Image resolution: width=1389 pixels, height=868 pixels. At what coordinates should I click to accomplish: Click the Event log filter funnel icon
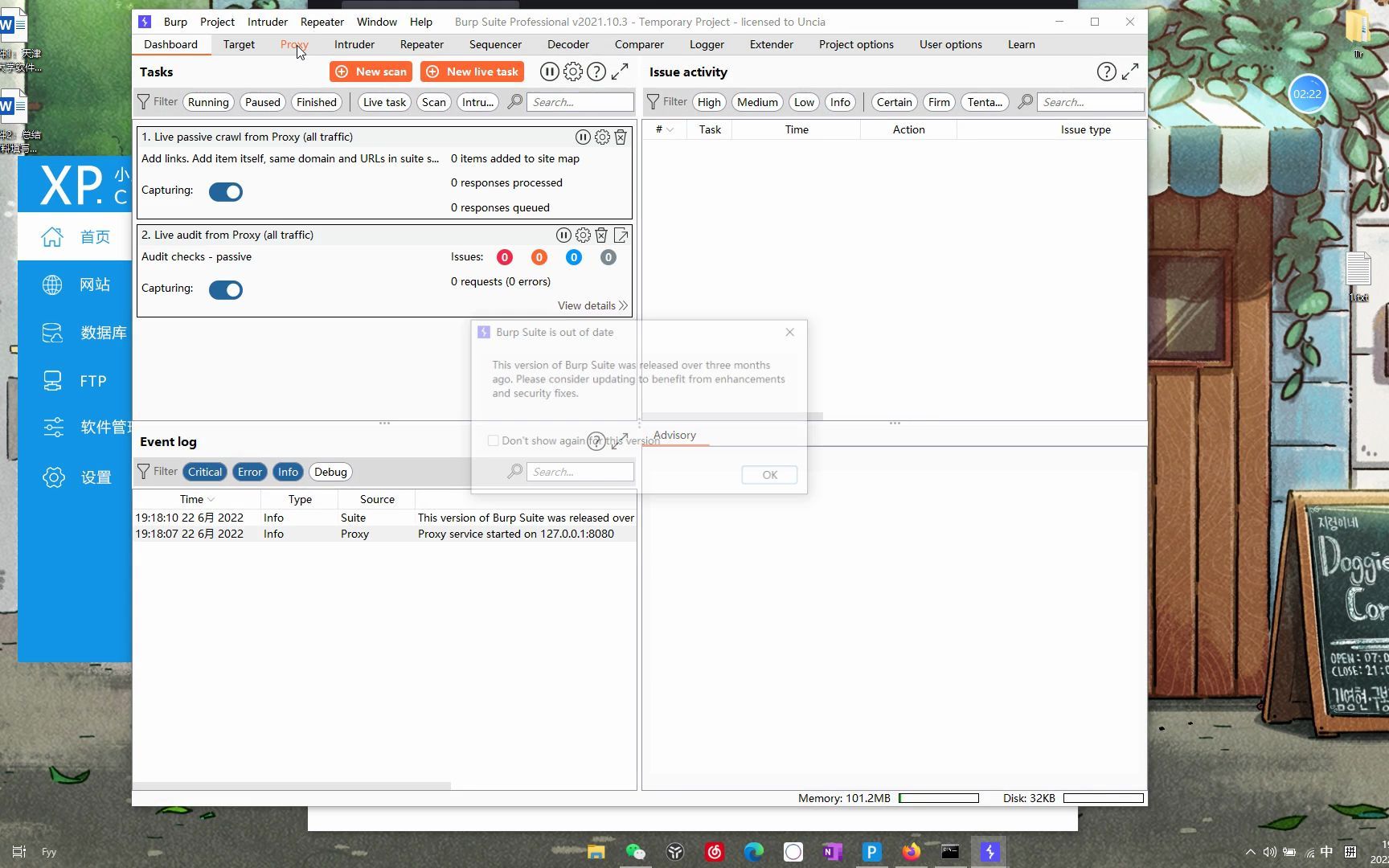[x=143, y=472]
